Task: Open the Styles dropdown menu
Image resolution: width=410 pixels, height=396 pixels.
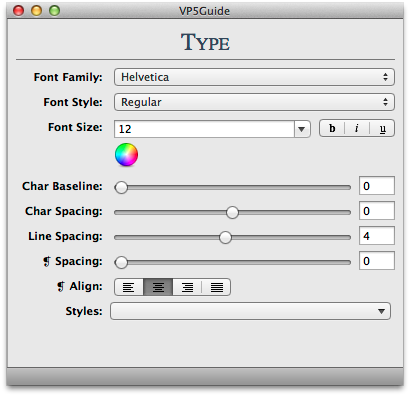Action: pos(250,311)
